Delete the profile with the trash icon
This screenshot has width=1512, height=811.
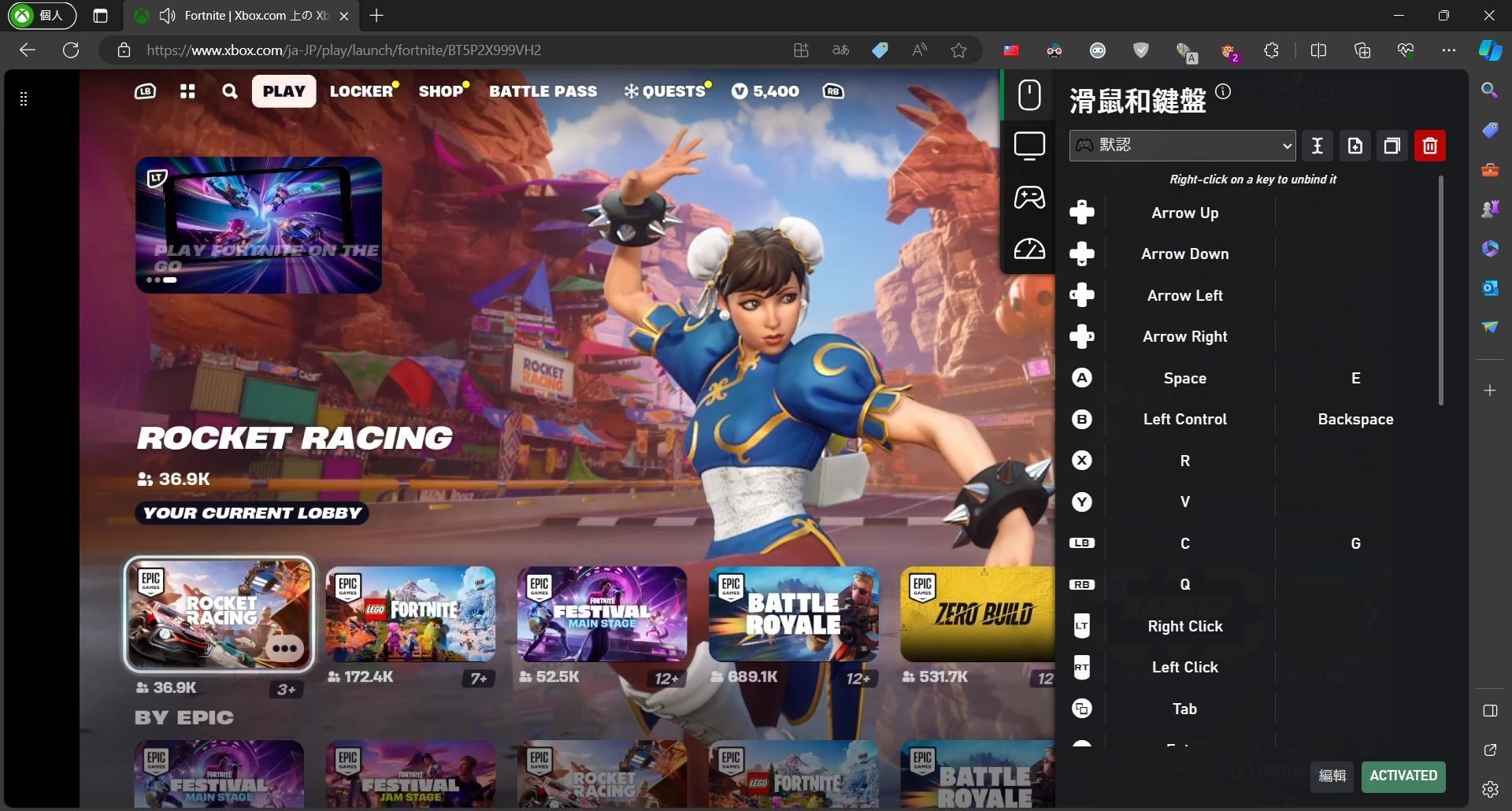(x=1430, y=146)
